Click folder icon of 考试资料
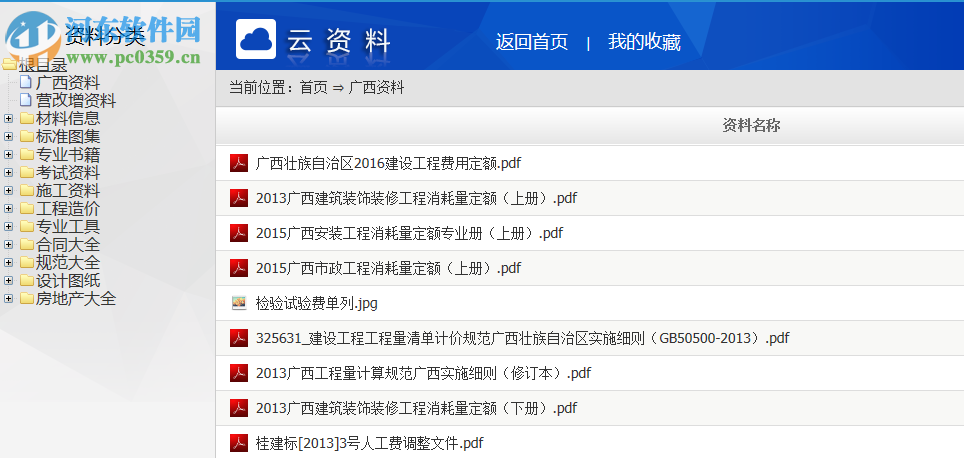This screenshot has width=964, height=458. pyautogui.click(x=26, y=172)
